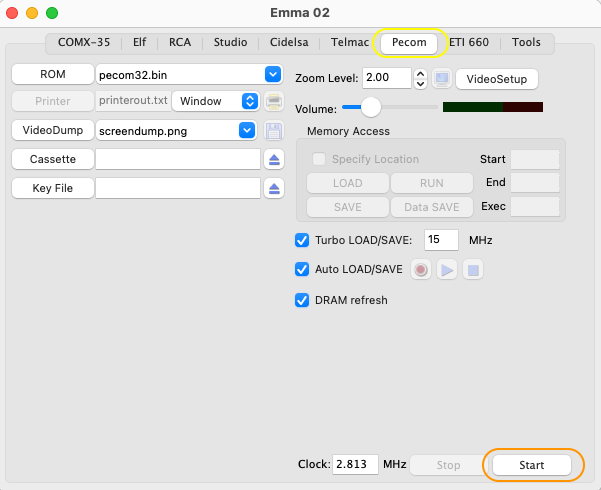The width and height of the screenshot is (601, 490).
Task: Switch to the Elf tab
Action: tap(140, 42)
